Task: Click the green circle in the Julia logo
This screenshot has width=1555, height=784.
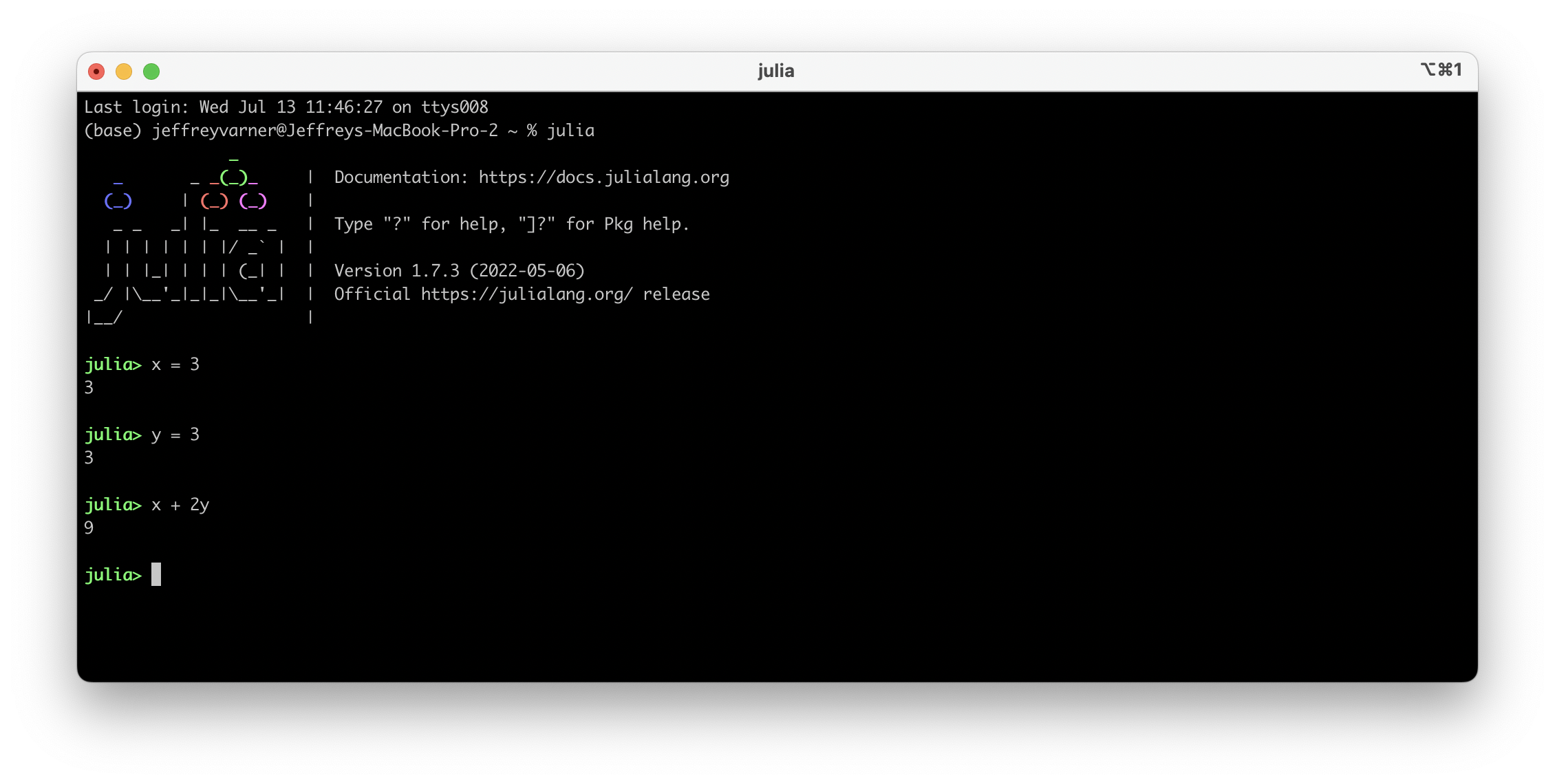Action: tap(234, 177)
